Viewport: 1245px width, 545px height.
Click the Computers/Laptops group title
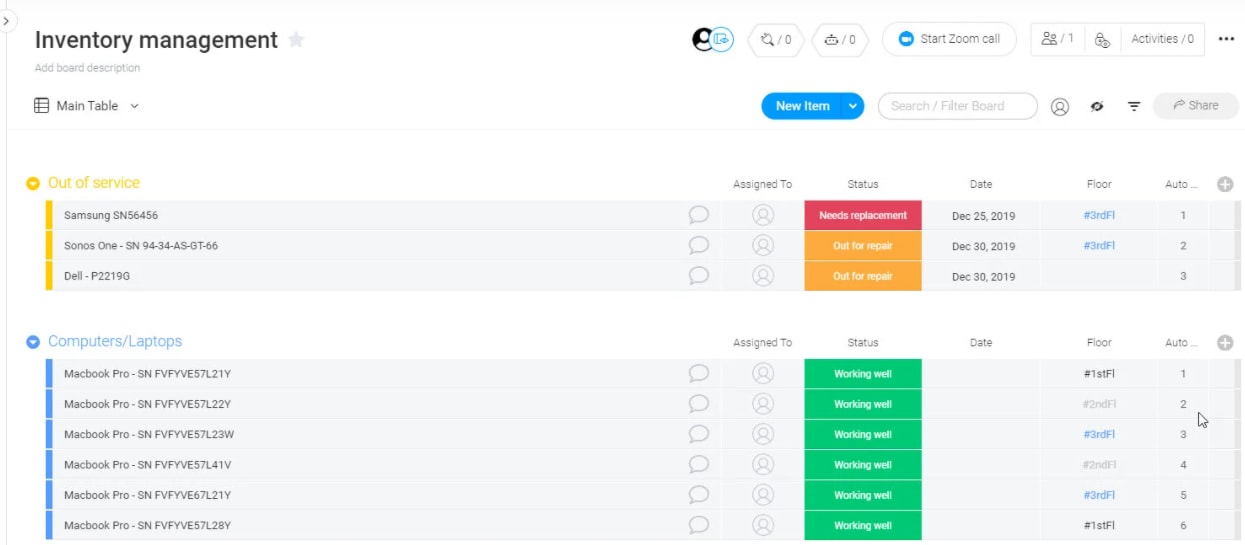[115, 342]
